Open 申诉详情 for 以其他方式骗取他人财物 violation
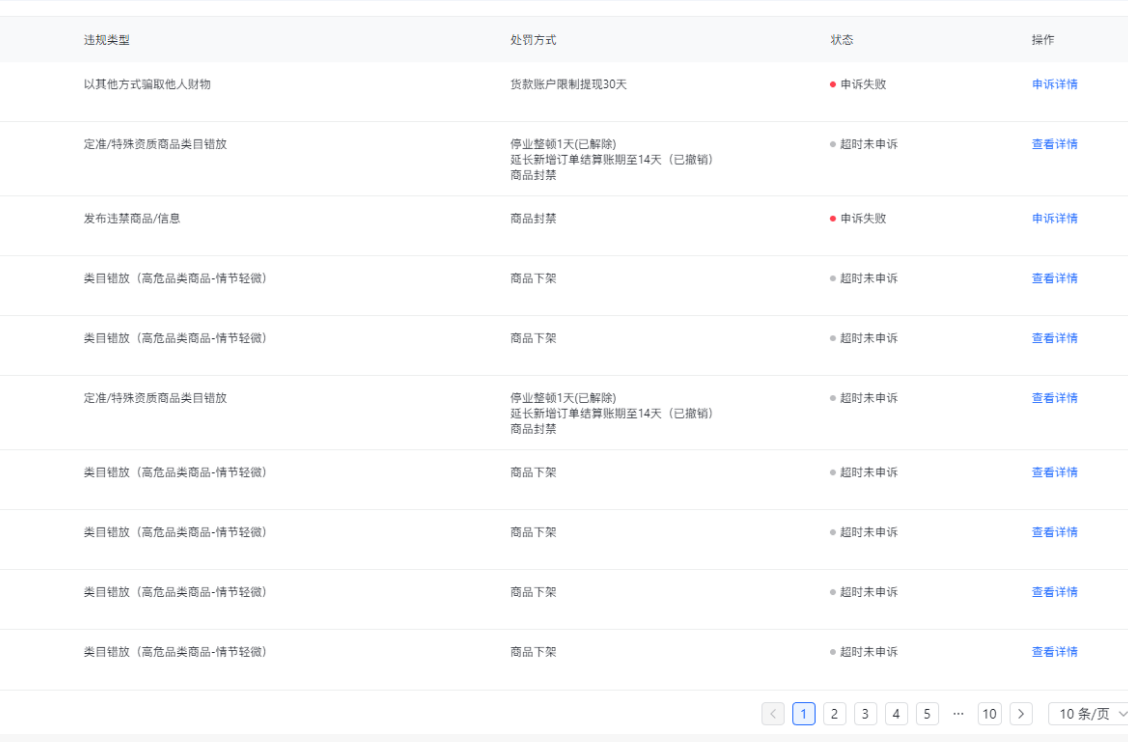The height and width of the screenshot is (742, 1128). (x=1054, y=85)
